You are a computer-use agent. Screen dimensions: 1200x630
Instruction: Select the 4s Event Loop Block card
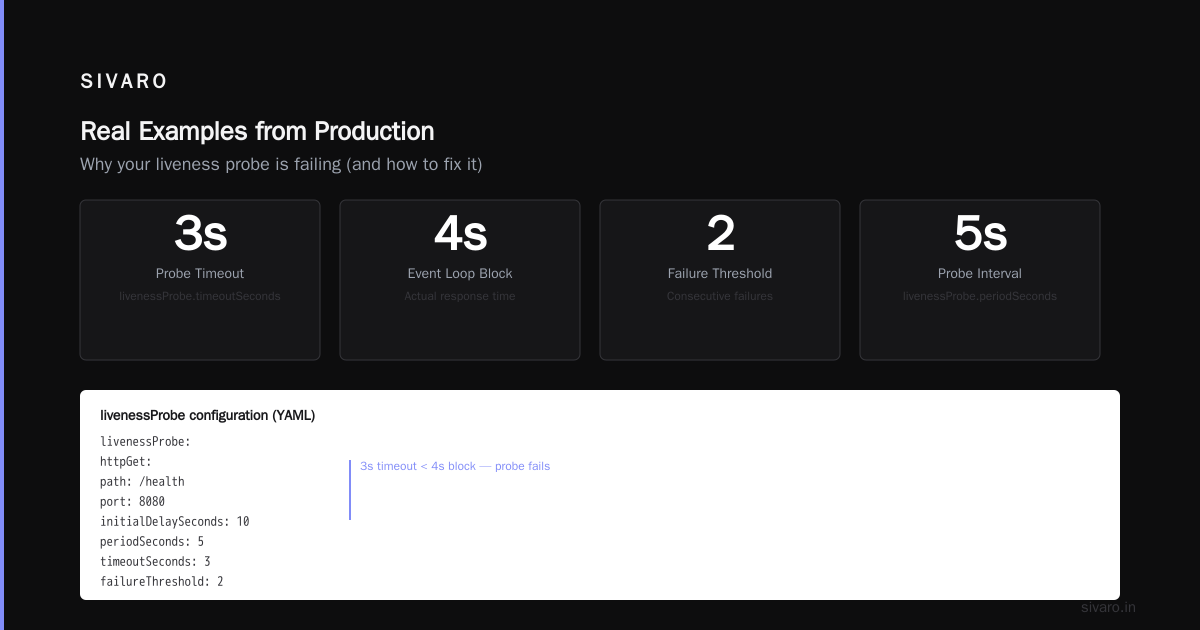pos(460,280)
